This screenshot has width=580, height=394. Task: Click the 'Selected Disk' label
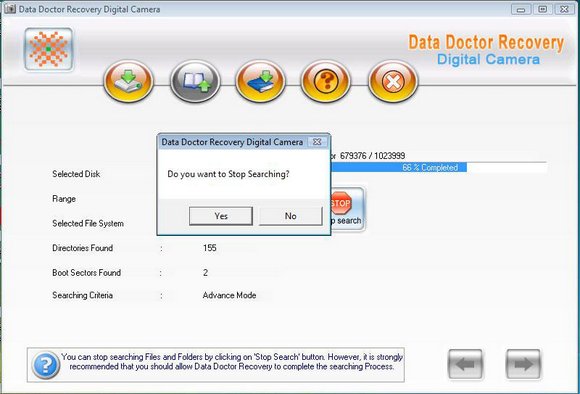pyautogui.click(x=76, y=174)
